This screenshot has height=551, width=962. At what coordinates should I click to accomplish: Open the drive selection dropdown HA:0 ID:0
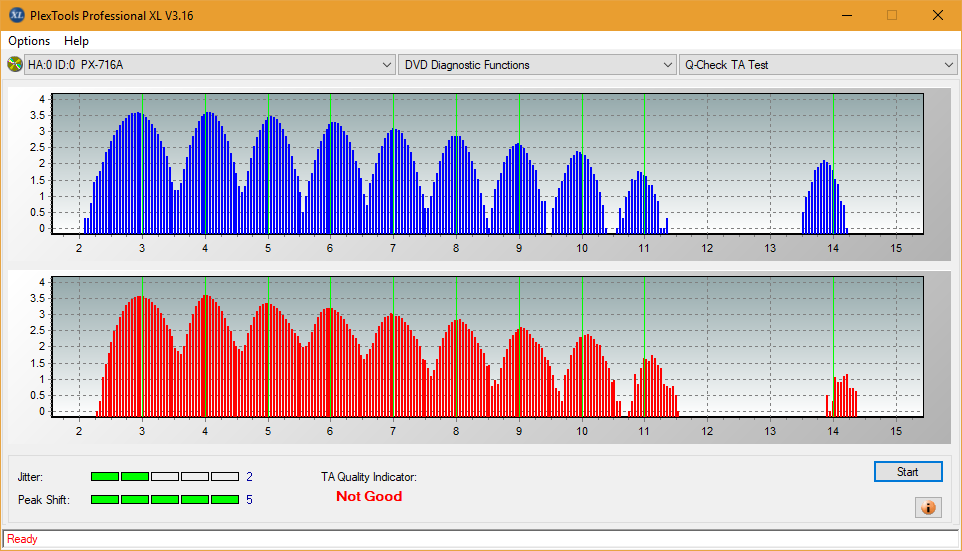click(209, 64)
